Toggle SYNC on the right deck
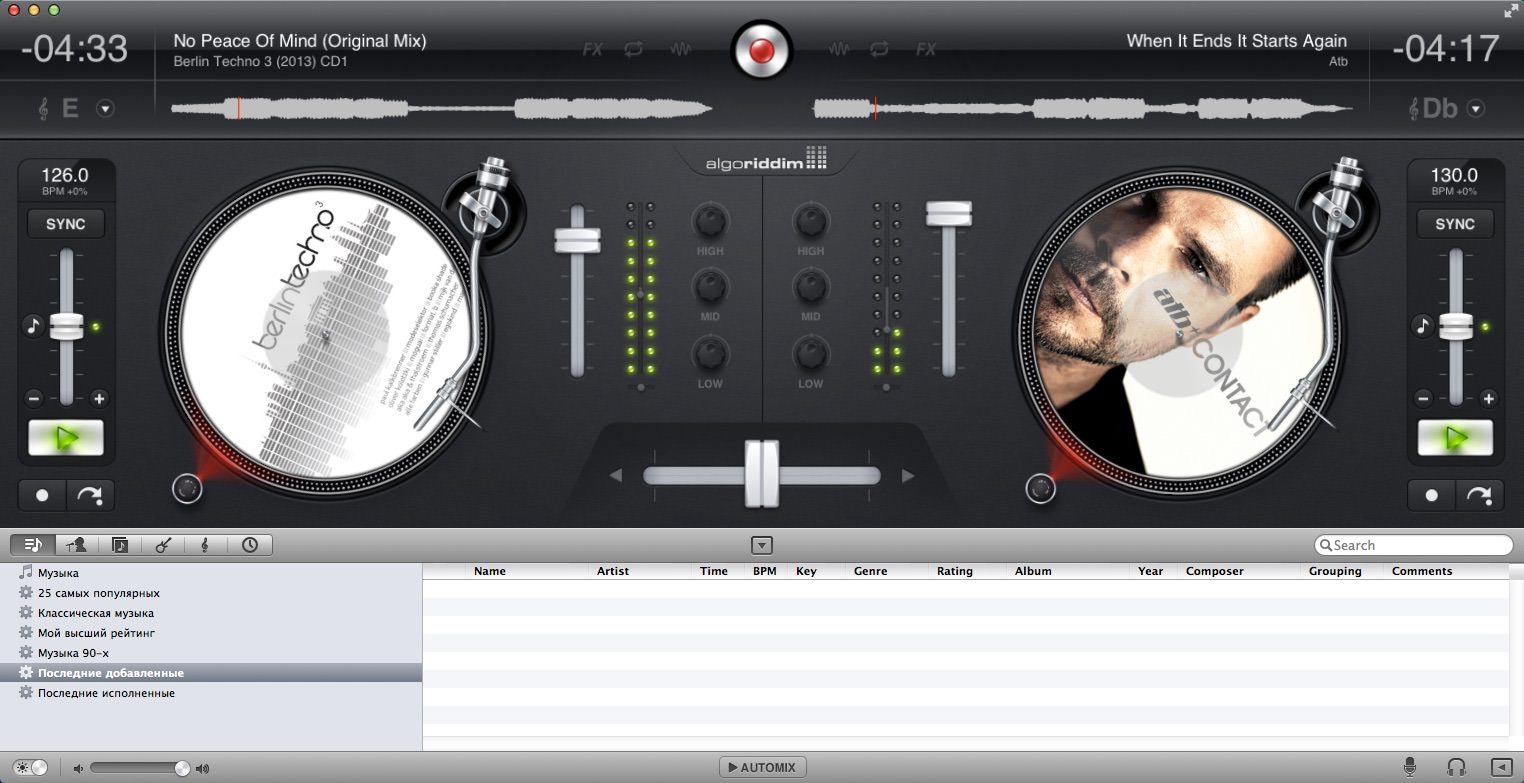1524x783 pixels. [1455, 224]
